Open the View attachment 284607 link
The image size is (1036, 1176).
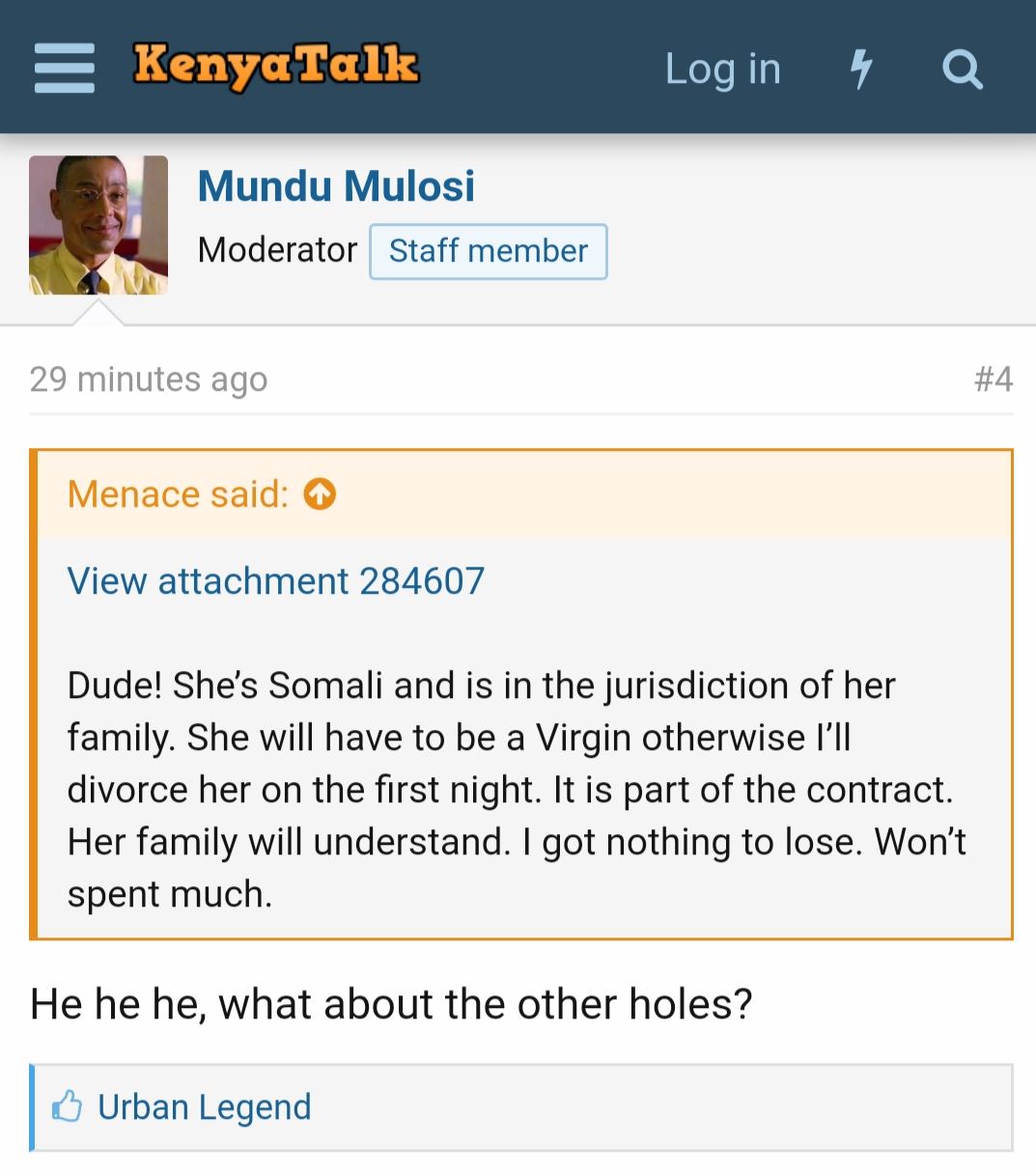tap(276, 581)
